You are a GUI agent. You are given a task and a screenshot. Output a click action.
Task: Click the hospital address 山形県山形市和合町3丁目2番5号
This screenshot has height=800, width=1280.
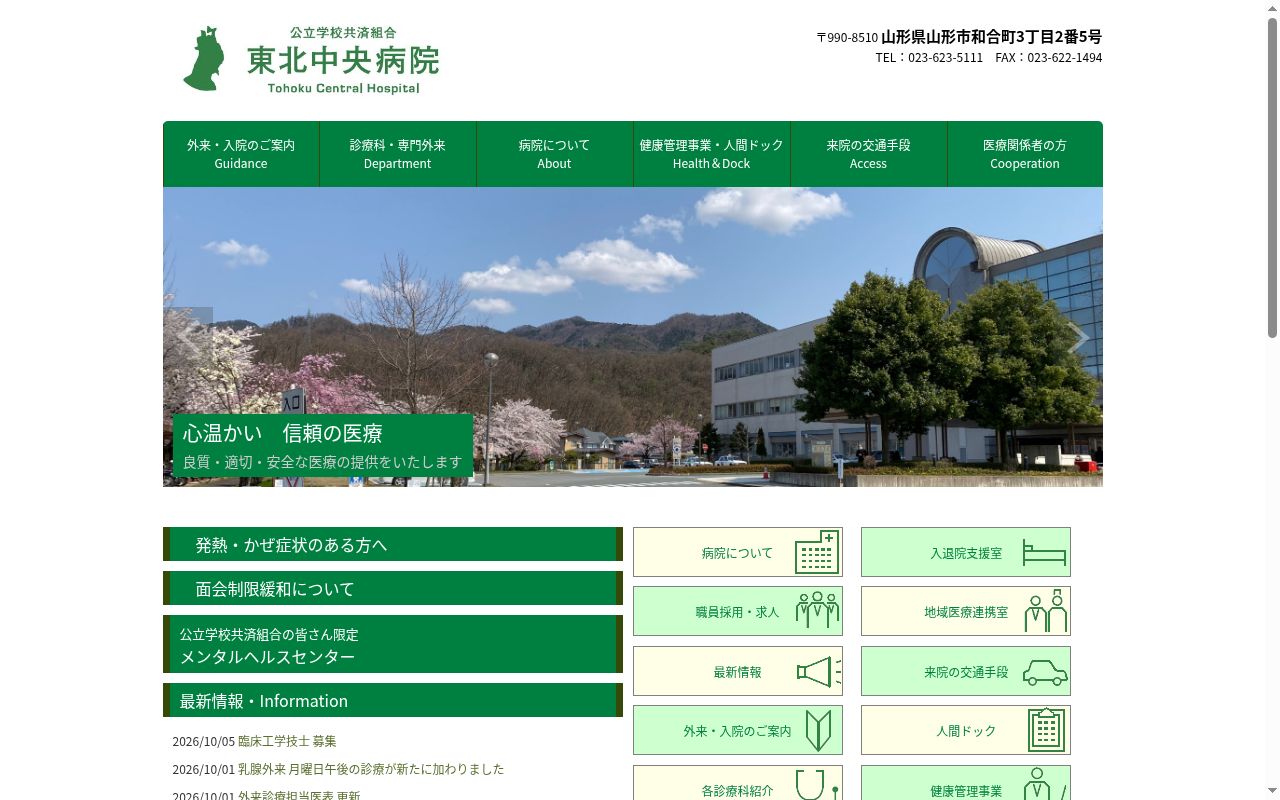coord(991,37)
